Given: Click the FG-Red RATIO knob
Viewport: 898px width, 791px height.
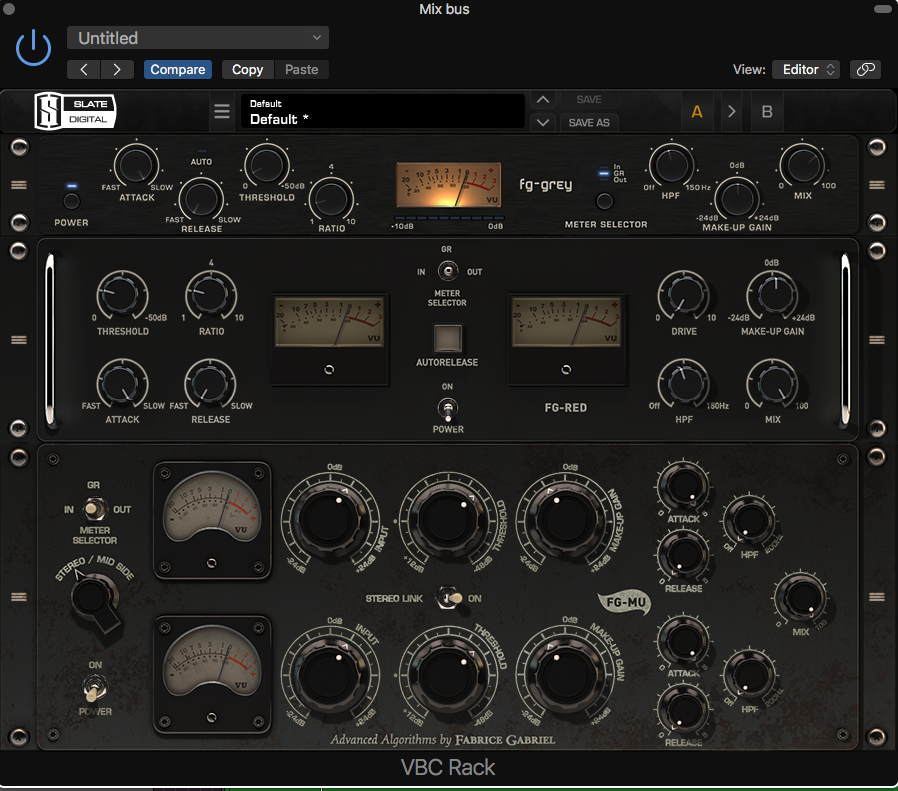Looking at the screenshot, I should [211, 296].
